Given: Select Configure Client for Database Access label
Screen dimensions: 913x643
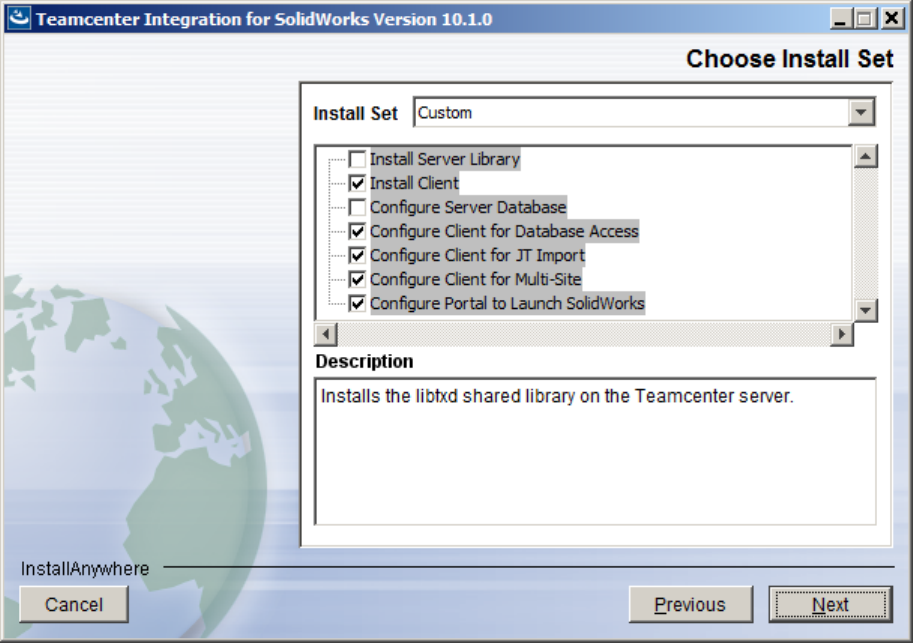Looking at the screenshot, I should pos(504,231).
